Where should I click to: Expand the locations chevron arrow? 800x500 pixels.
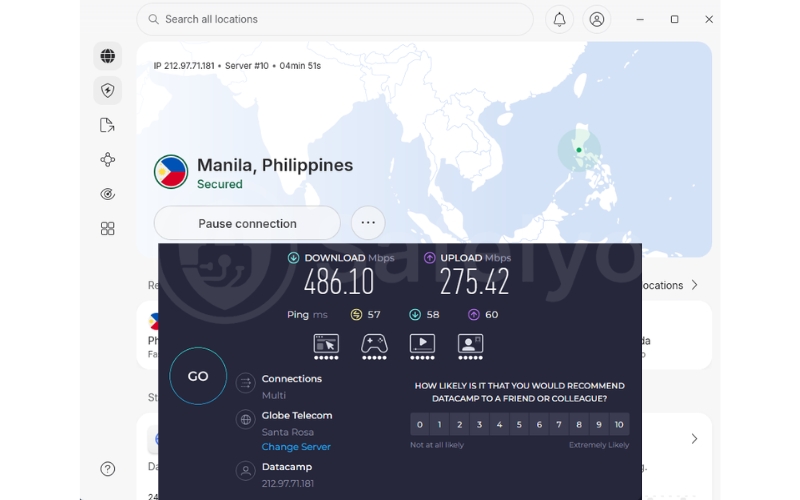[694, 285]
